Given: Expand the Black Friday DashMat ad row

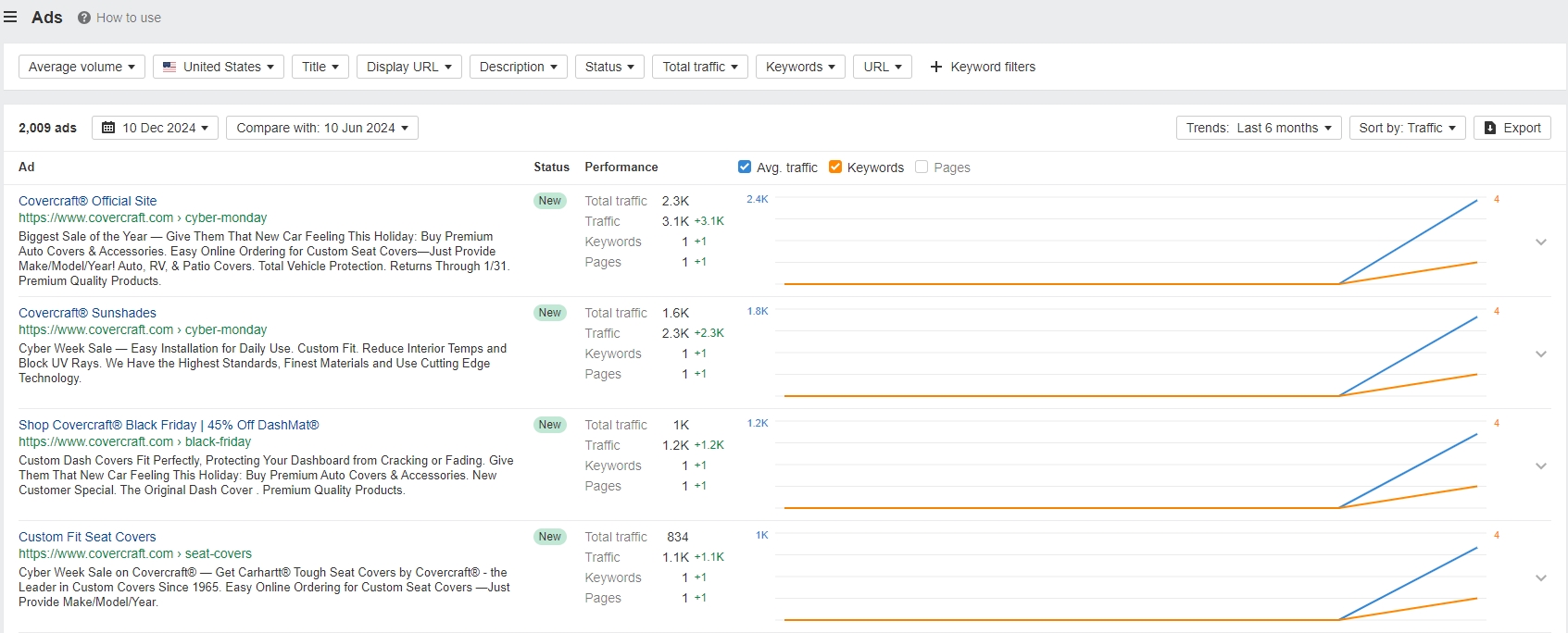Looking at the screenshot, I should point(1541,466).
